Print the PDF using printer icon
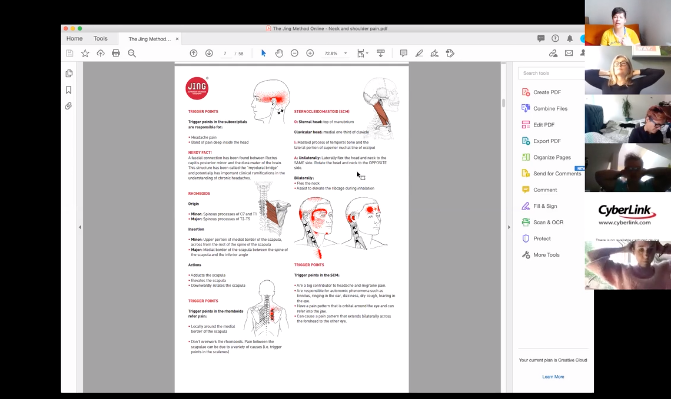The image size is (679, 399). (x=116, y=53)
